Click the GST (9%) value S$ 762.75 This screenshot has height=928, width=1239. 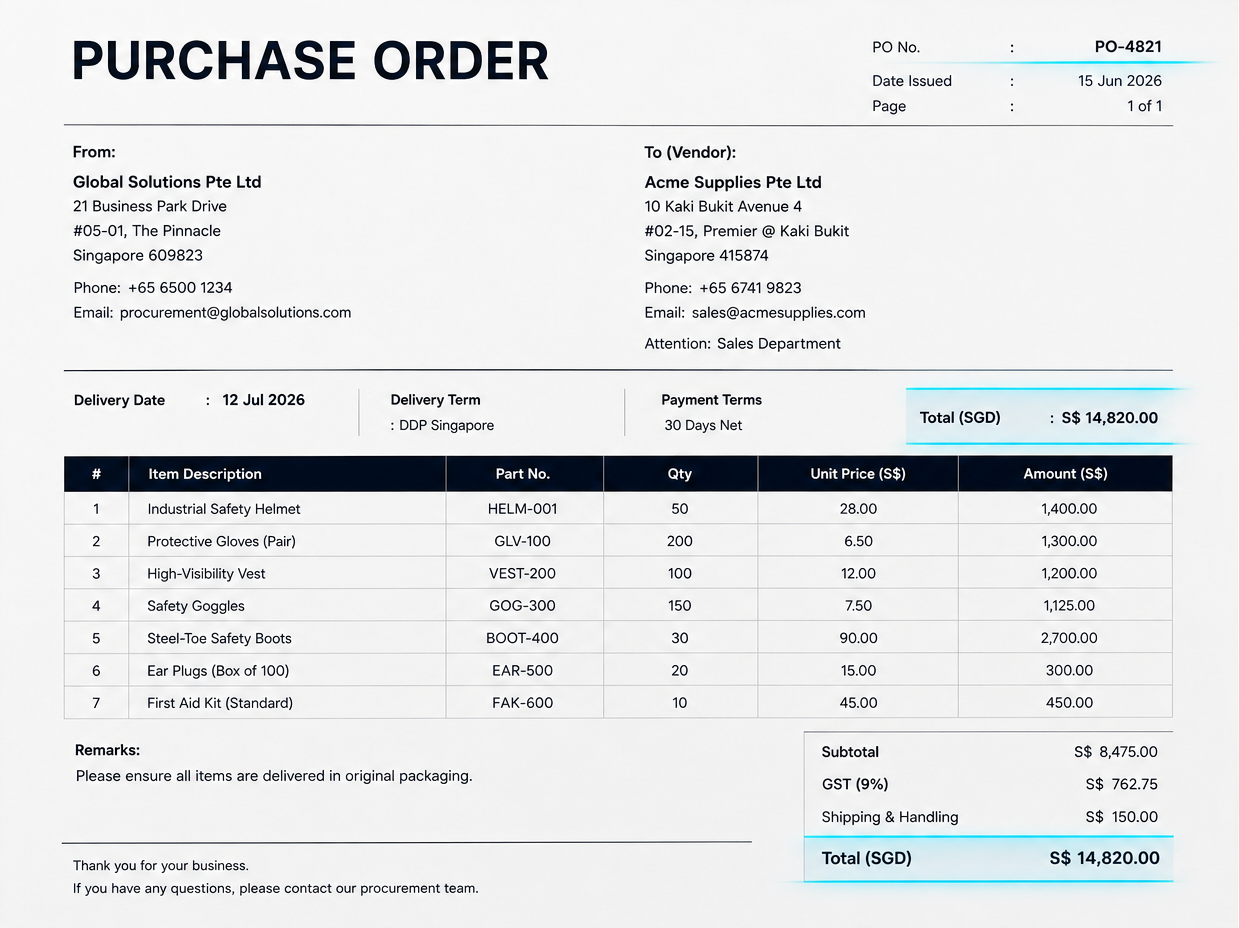tap(1122, 784)
